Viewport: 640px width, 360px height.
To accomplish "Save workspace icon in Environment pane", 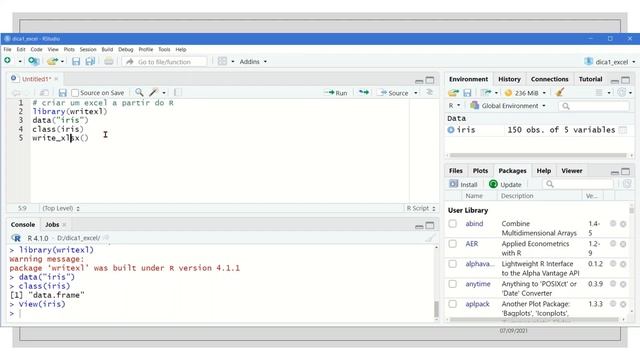I will point(467,93).
